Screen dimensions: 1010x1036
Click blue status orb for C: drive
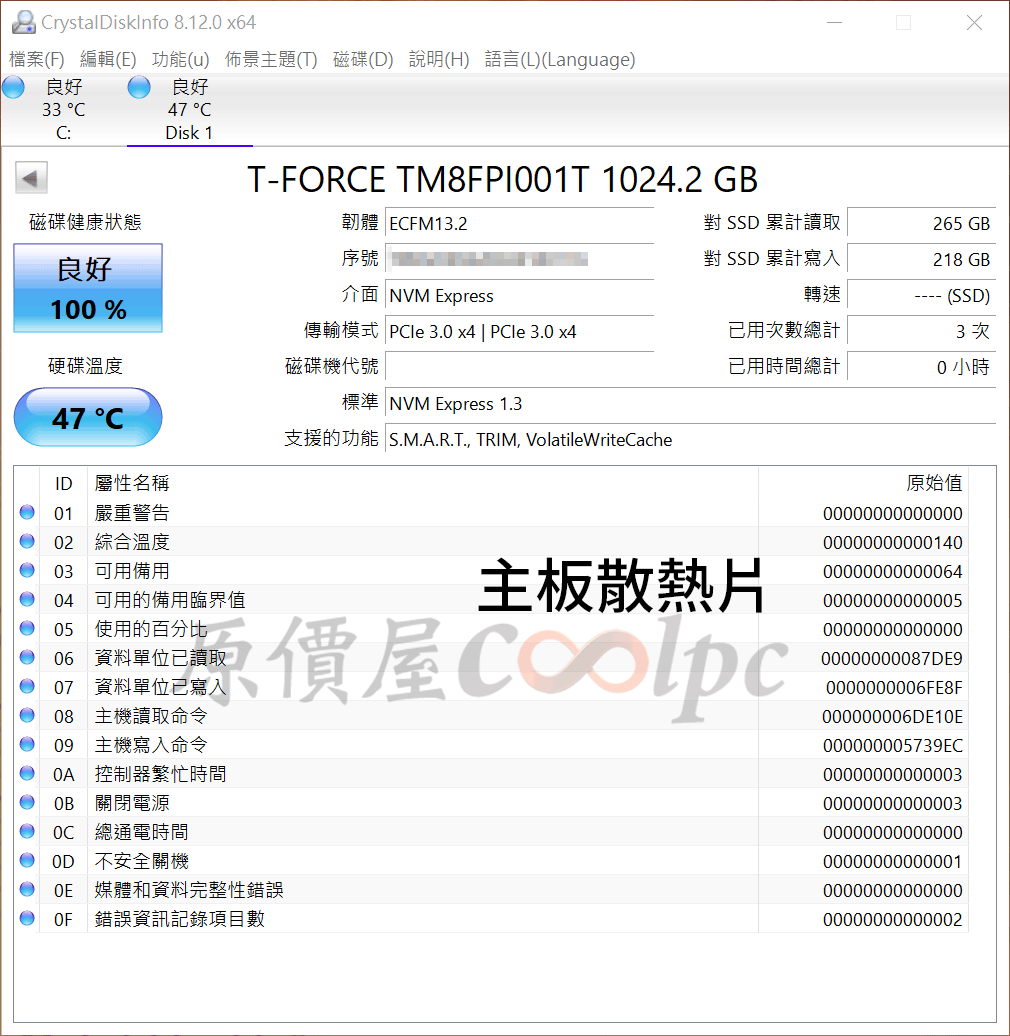point(13,87)
